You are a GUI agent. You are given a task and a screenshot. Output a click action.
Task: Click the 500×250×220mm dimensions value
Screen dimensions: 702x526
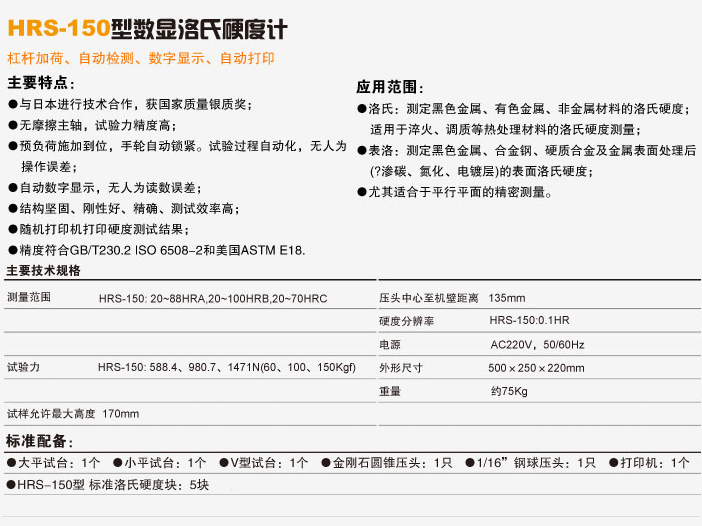coord(536,367)
